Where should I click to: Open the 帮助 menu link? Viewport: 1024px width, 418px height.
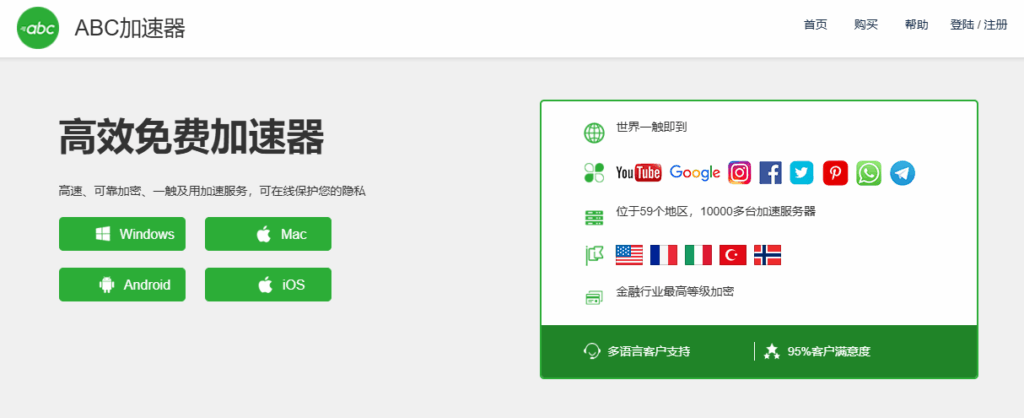916,25
